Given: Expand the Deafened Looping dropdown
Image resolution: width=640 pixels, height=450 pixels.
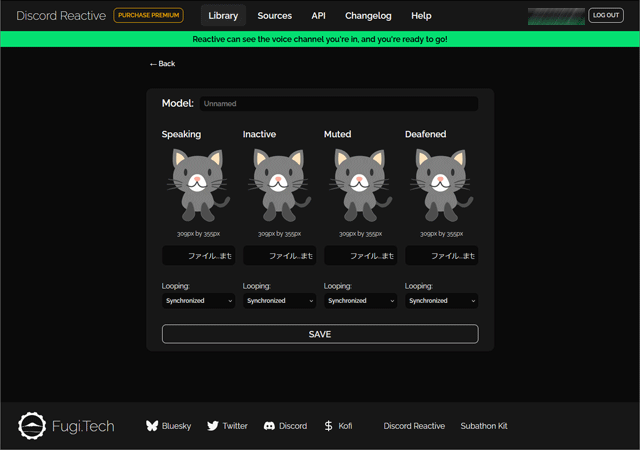Looking at the screenshot, I should click(441, 301).
